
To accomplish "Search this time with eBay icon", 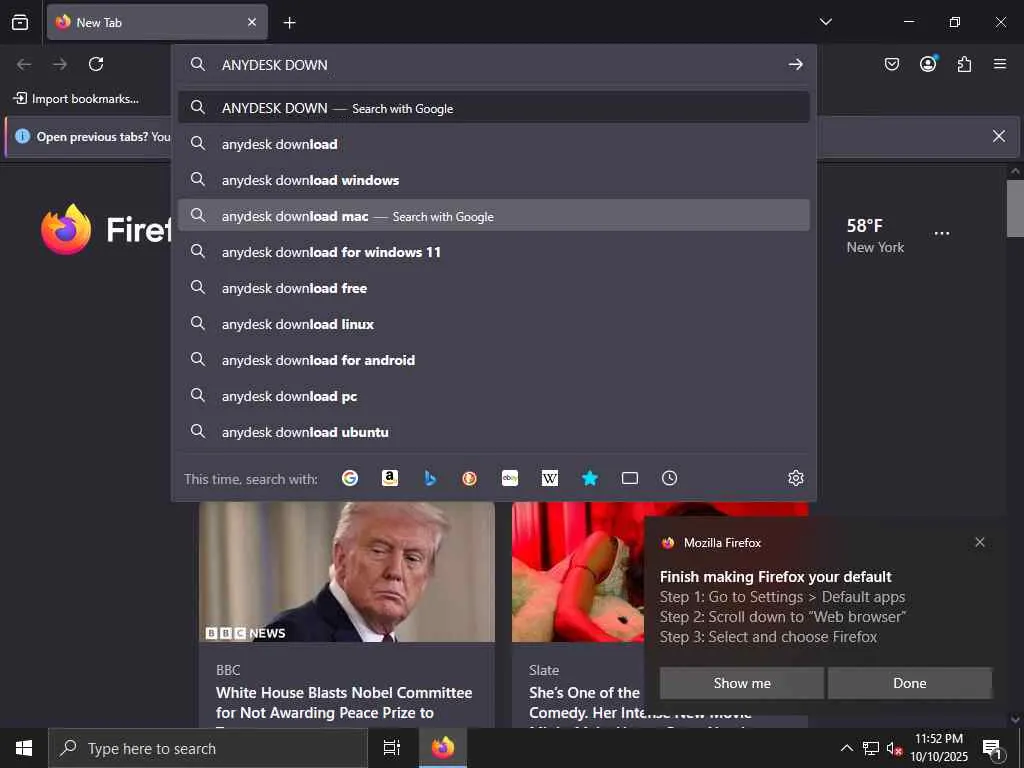I will (510, 478).
